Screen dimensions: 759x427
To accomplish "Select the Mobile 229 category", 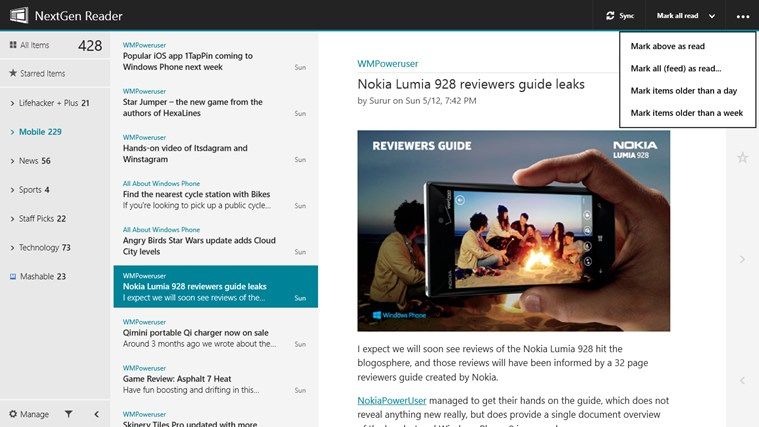I will (x=40, y=132).
